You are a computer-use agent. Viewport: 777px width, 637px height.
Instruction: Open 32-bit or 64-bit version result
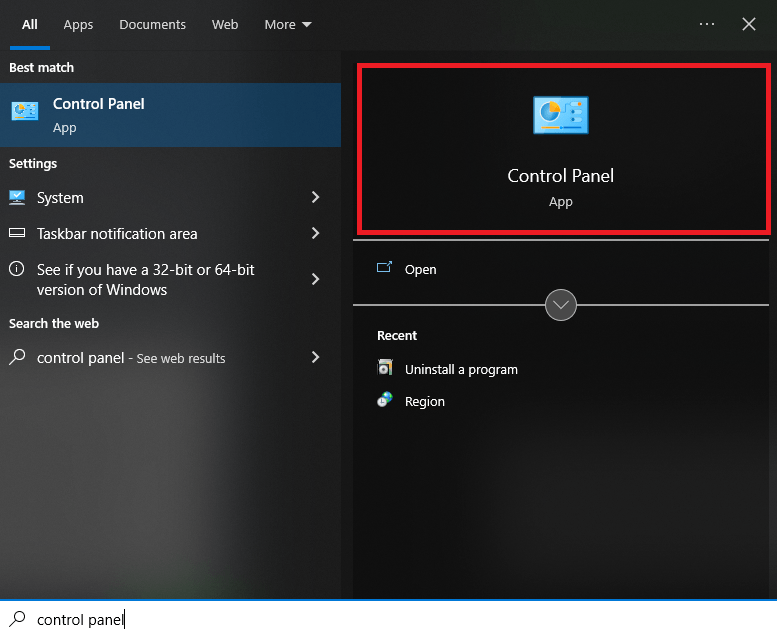(x=170, y=279)
